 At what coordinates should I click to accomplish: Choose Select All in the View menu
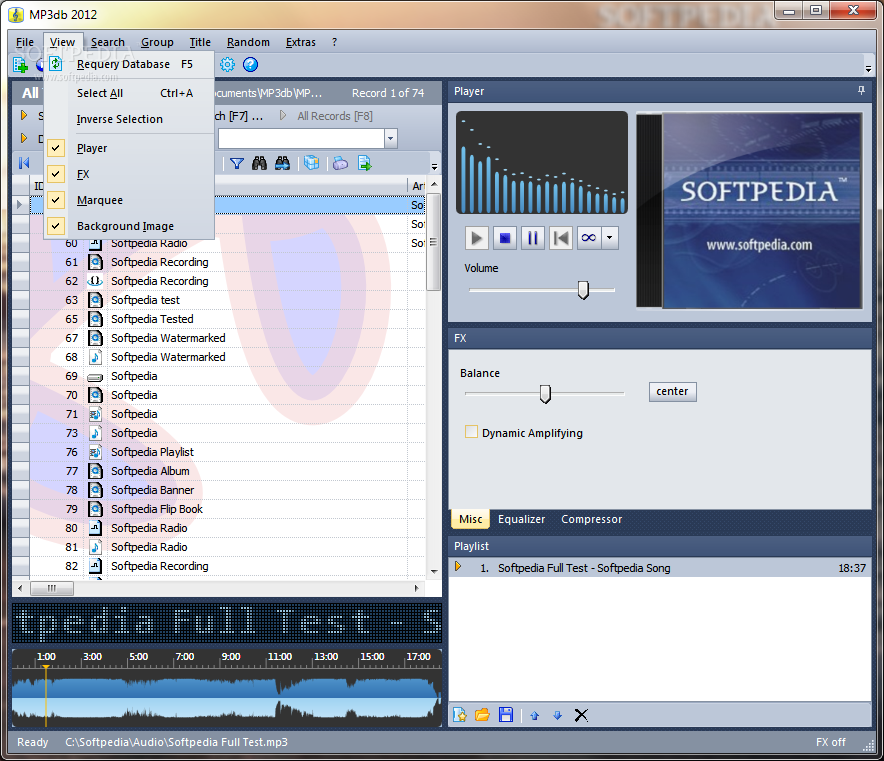coord(130,93)
